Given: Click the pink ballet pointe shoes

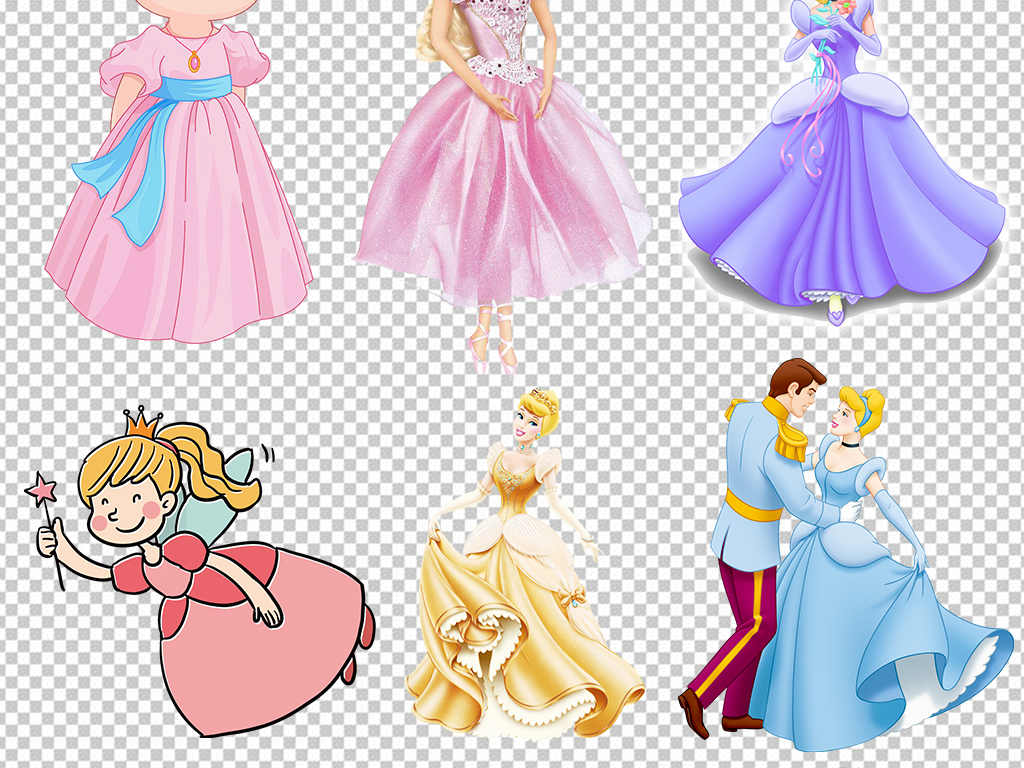Looking at the screenshot, I should 492,340.
